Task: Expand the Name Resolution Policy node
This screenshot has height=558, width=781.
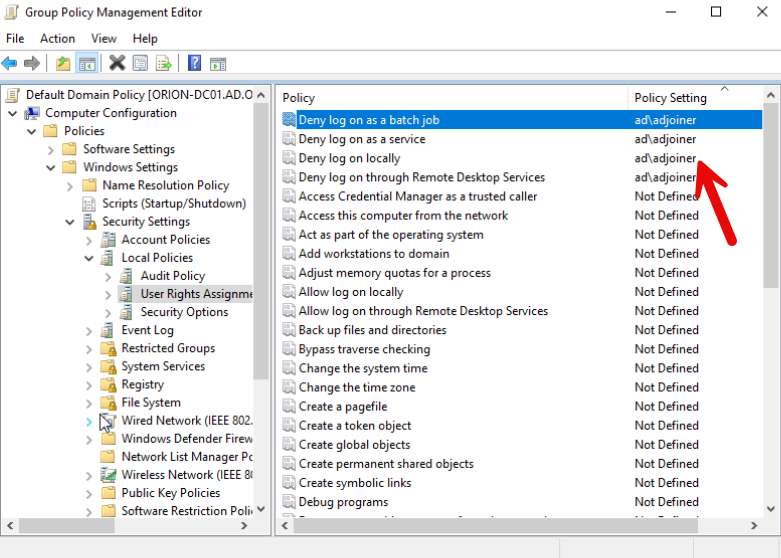Action: tap(70, 186)
